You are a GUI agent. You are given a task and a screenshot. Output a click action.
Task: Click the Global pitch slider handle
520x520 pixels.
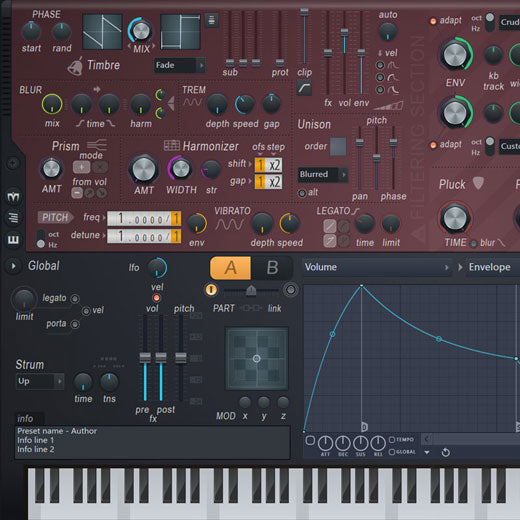click(x=180, y=358)
